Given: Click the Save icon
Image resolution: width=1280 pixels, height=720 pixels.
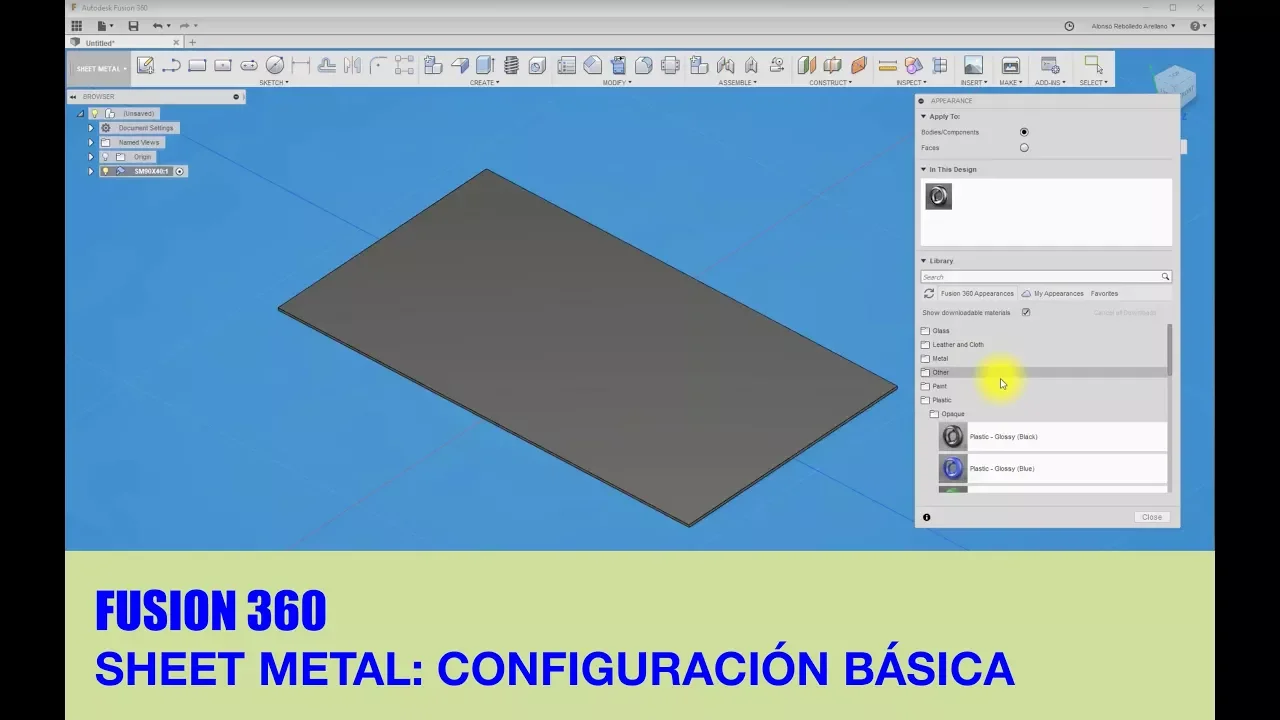Looking at the screenshot, I should click(x=133, y=26).
